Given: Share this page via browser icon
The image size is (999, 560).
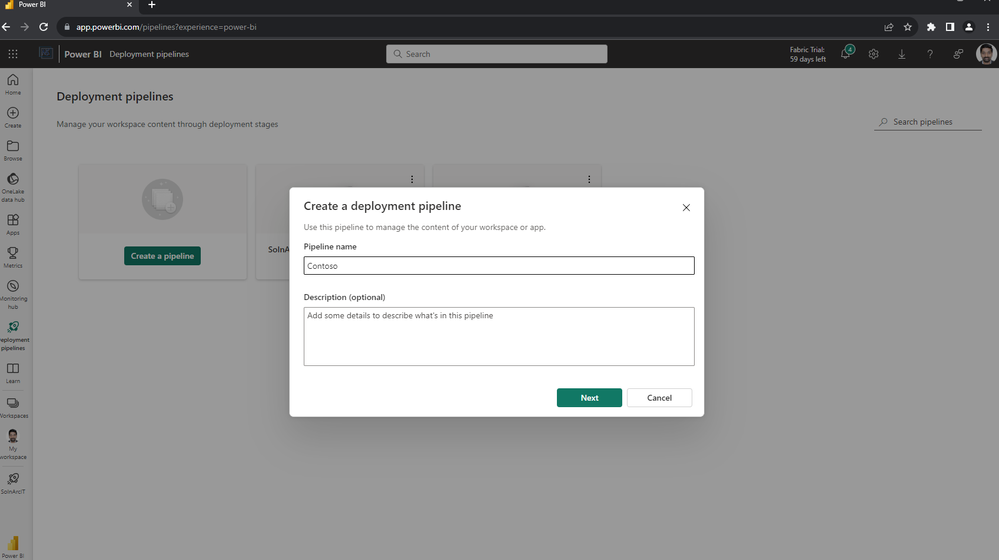Looking at the screenshot, I should pyautogui.click(x=889, y=27).
